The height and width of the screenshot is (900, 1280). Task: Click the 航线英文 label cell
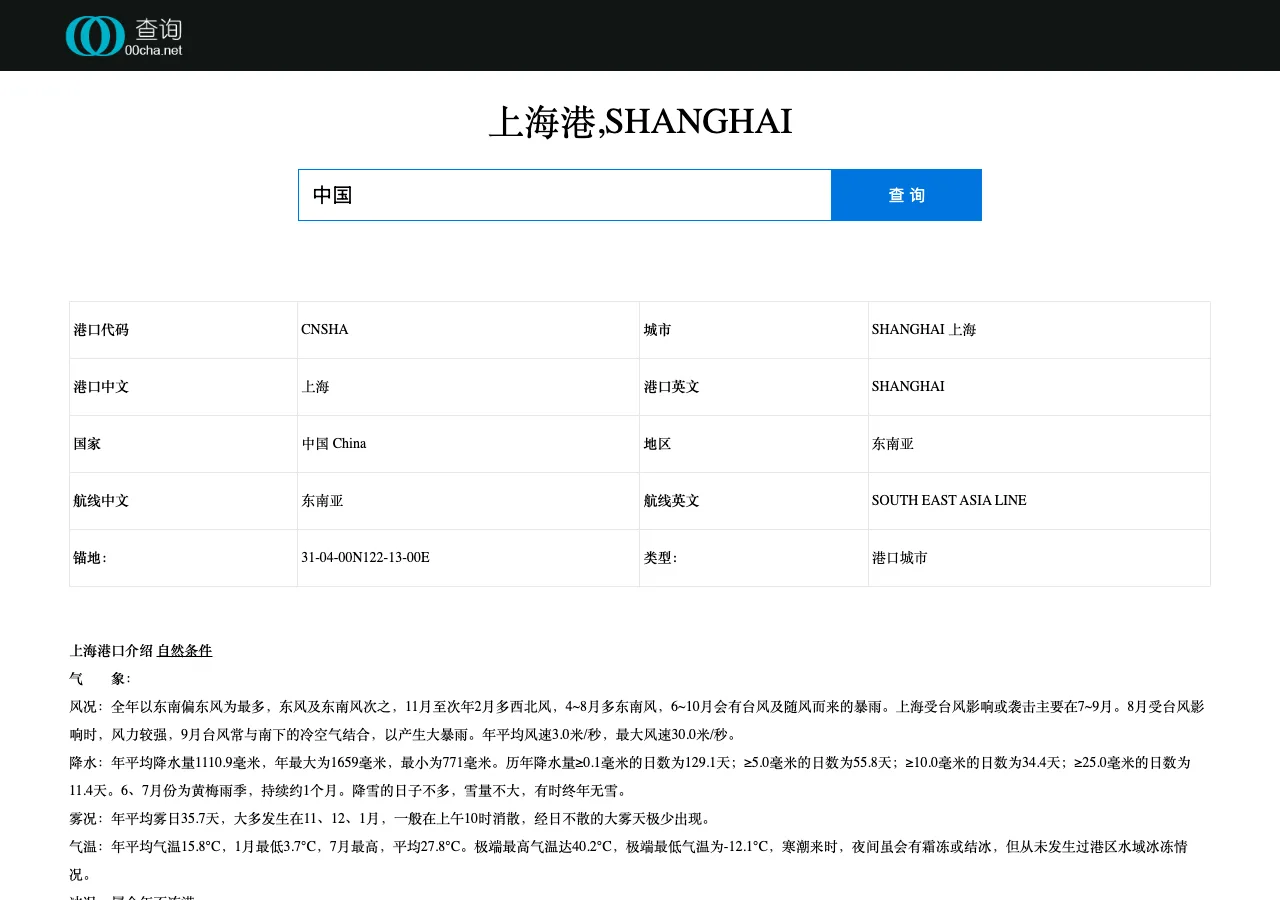coord(754,501)
